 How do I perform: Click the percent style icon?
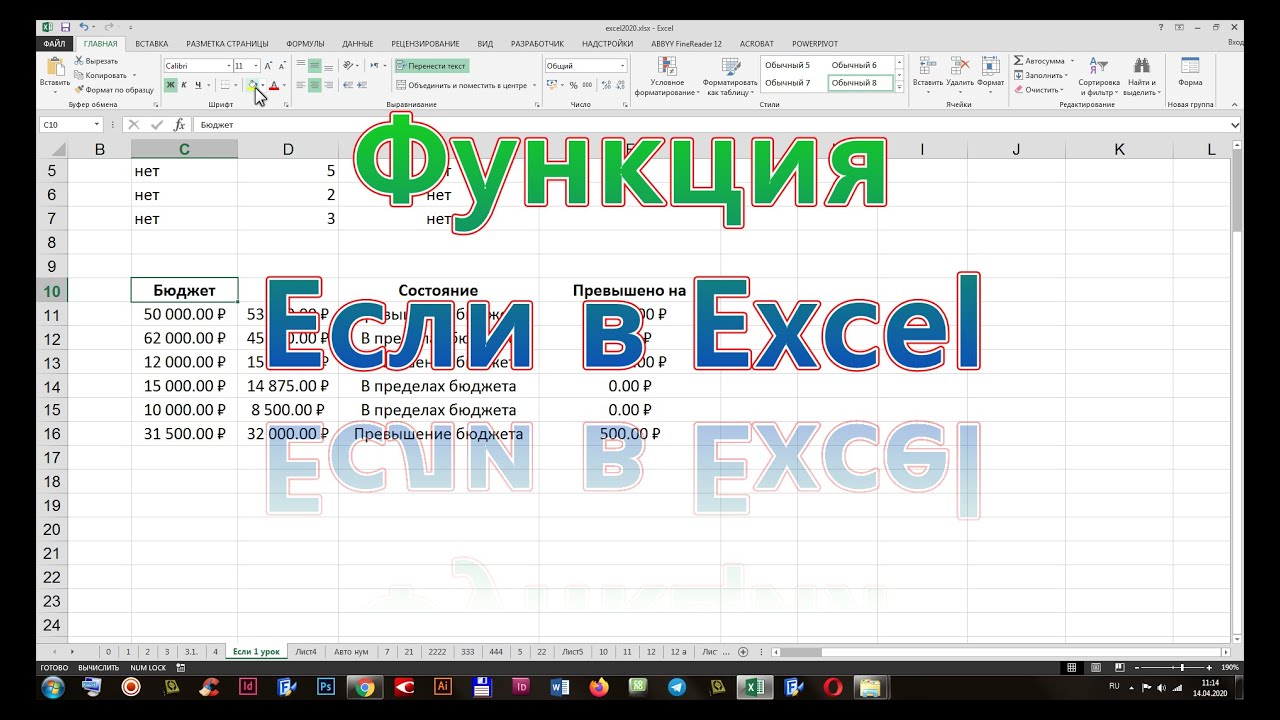point(573,85)
